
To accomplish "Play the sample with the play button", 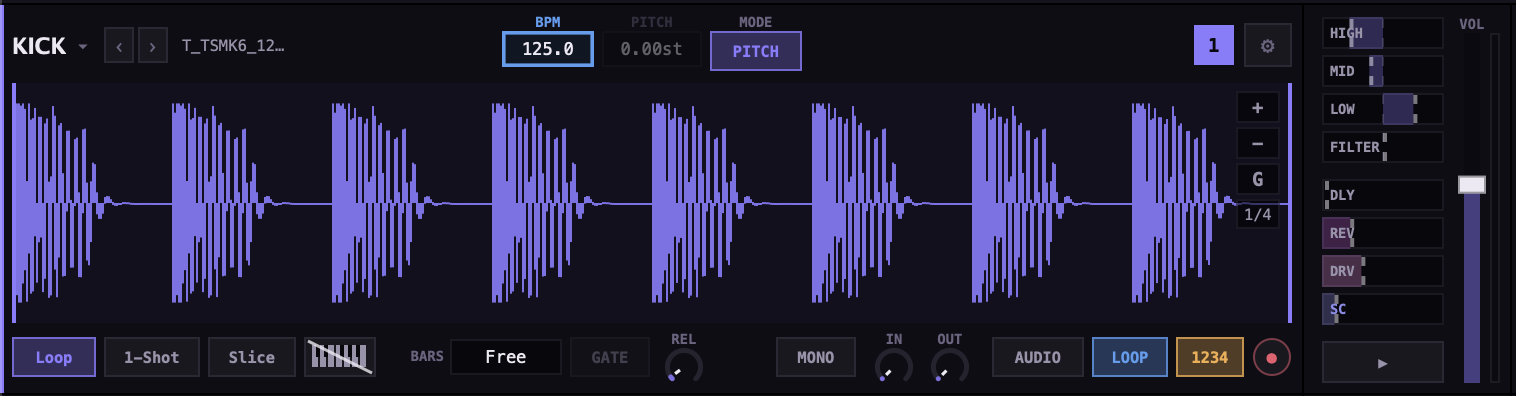I will click(x=1383, y=362).
